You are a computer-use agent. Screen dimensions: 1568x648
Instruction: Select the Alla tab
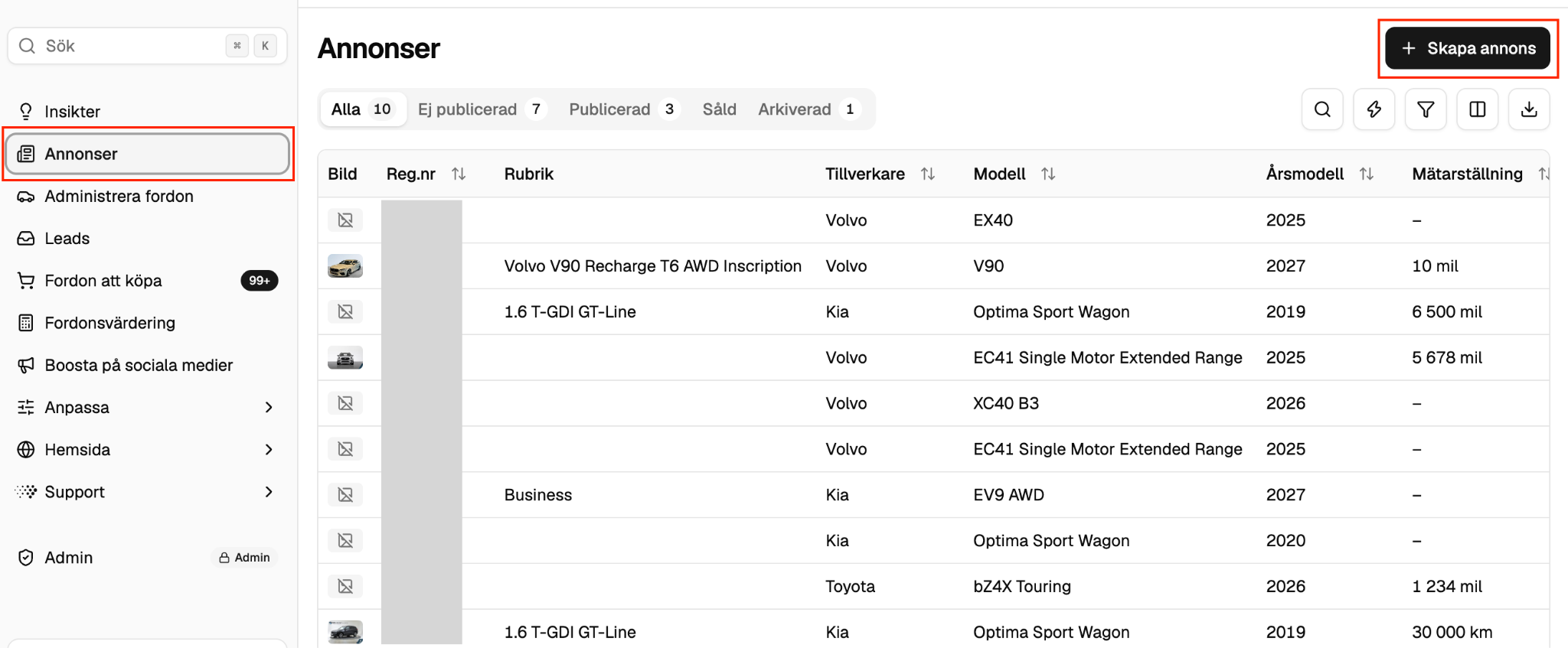(x=362, y=109)
